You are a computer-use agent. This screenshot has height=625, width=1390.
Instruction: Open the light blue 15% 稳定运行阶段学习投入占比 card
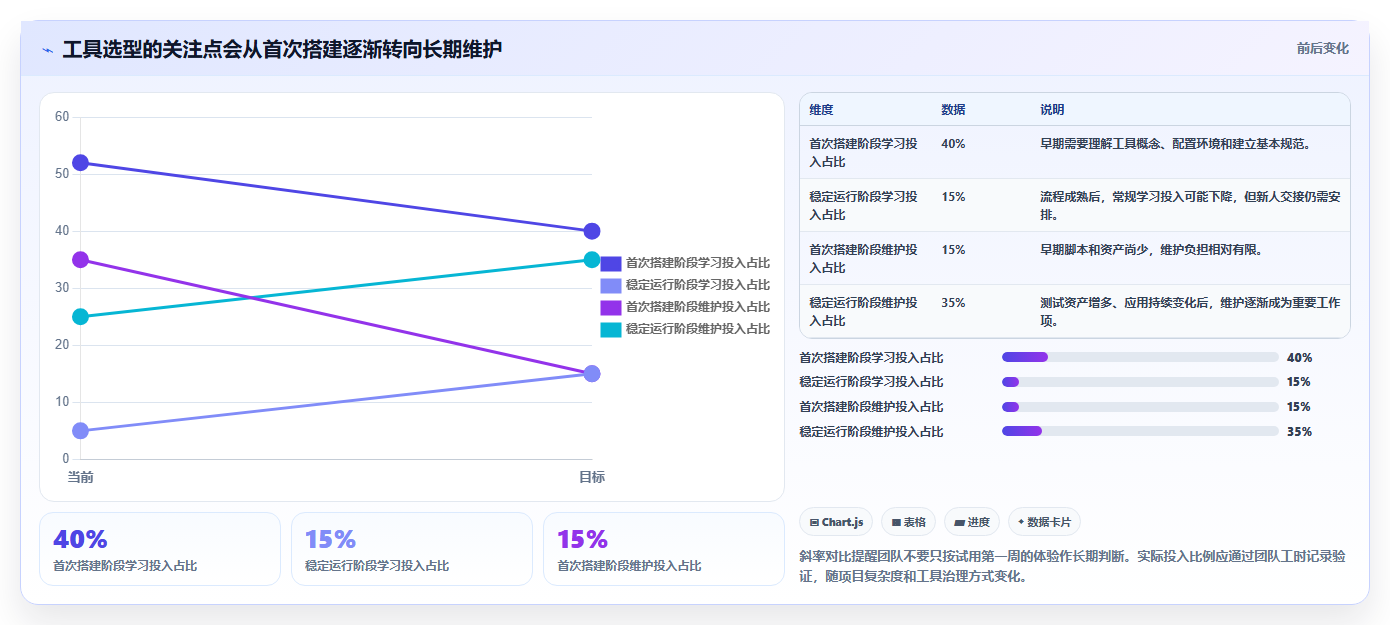pyautogui.click(x=412, y=549)
